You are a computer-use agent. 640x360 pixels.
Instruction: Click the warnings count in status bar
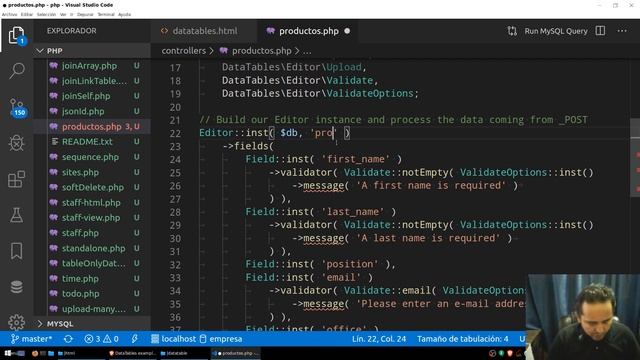pyautogui.click(x=111, y=339)
